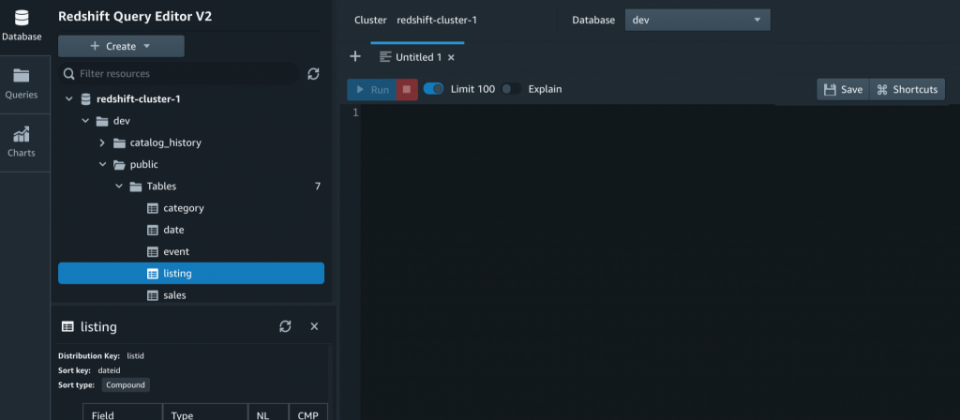Collapse the public schema node
Screen dimensions: 960x420
(x=102, y=165)
